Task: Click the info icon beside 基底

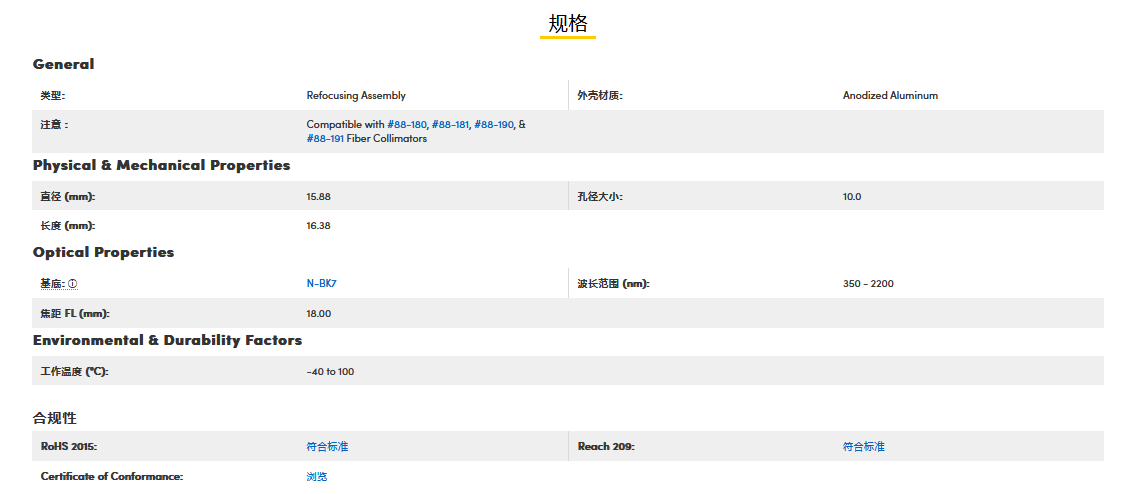Action: [73, 284]
